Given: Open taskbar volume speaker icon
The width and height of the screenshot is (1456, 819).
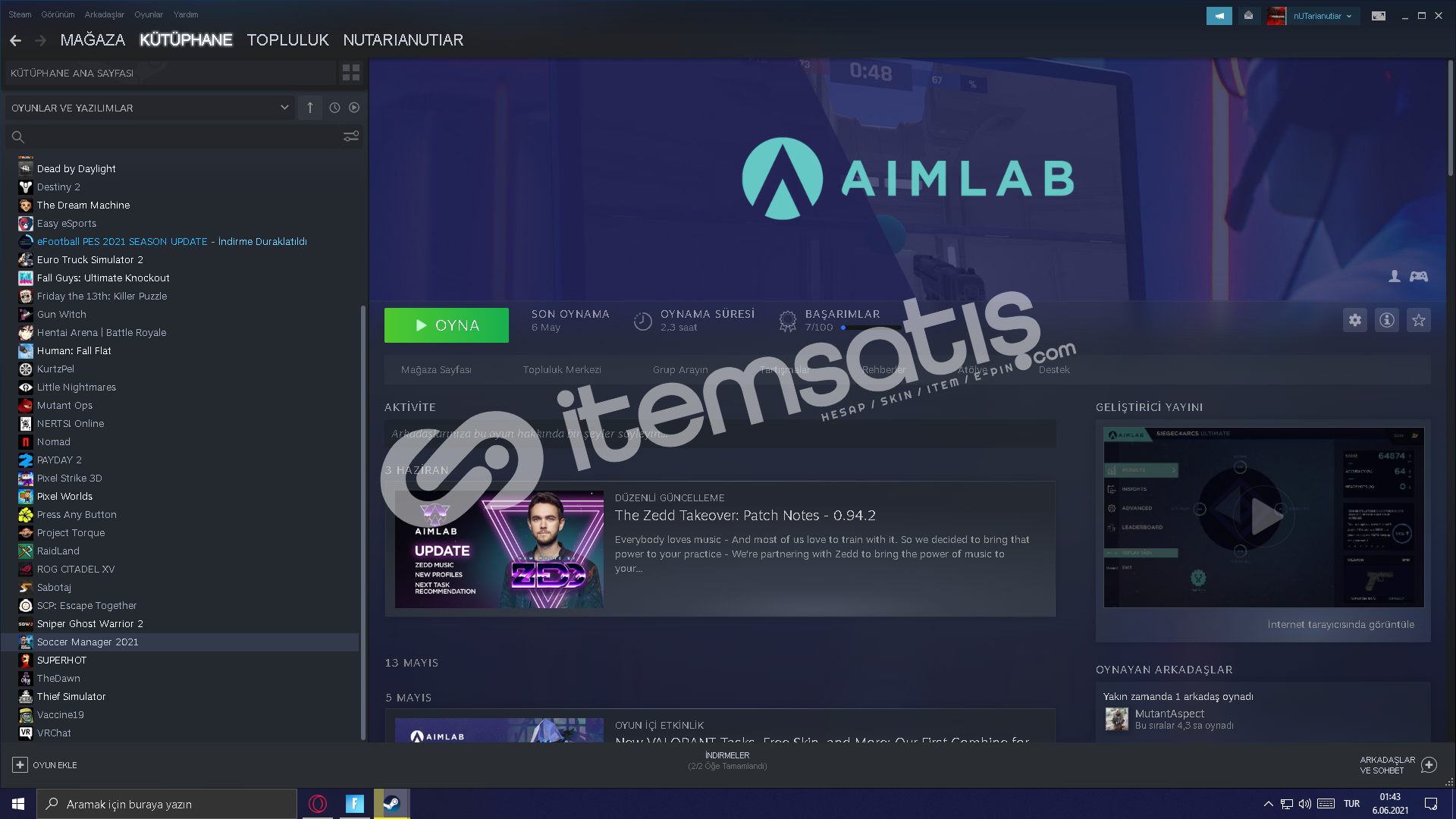Looking at the screenshot, I should click(1305, 804).
